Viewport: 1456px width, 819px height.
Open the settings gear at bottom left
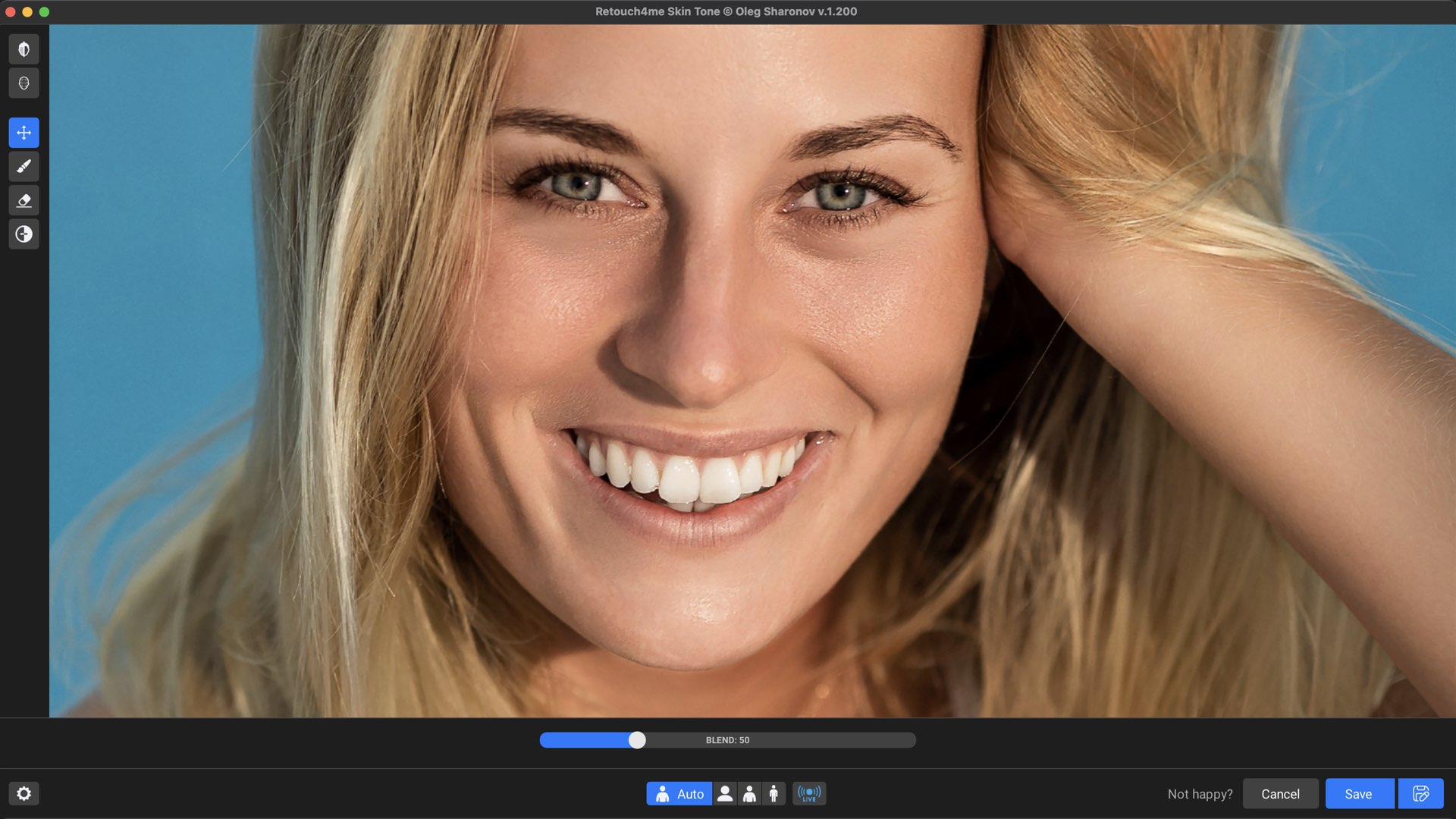pos(24,793)
